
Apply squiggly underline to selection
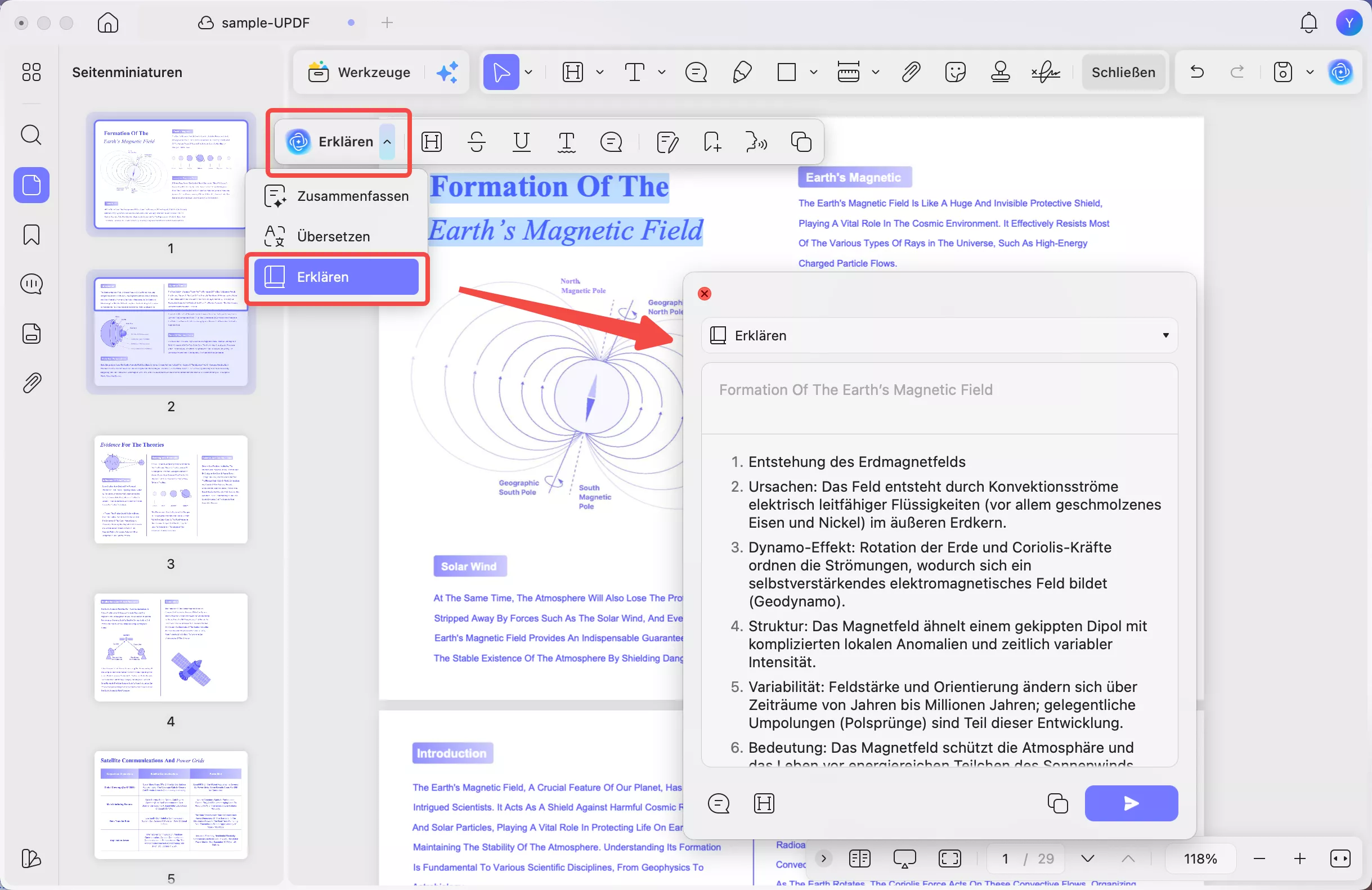567,142
